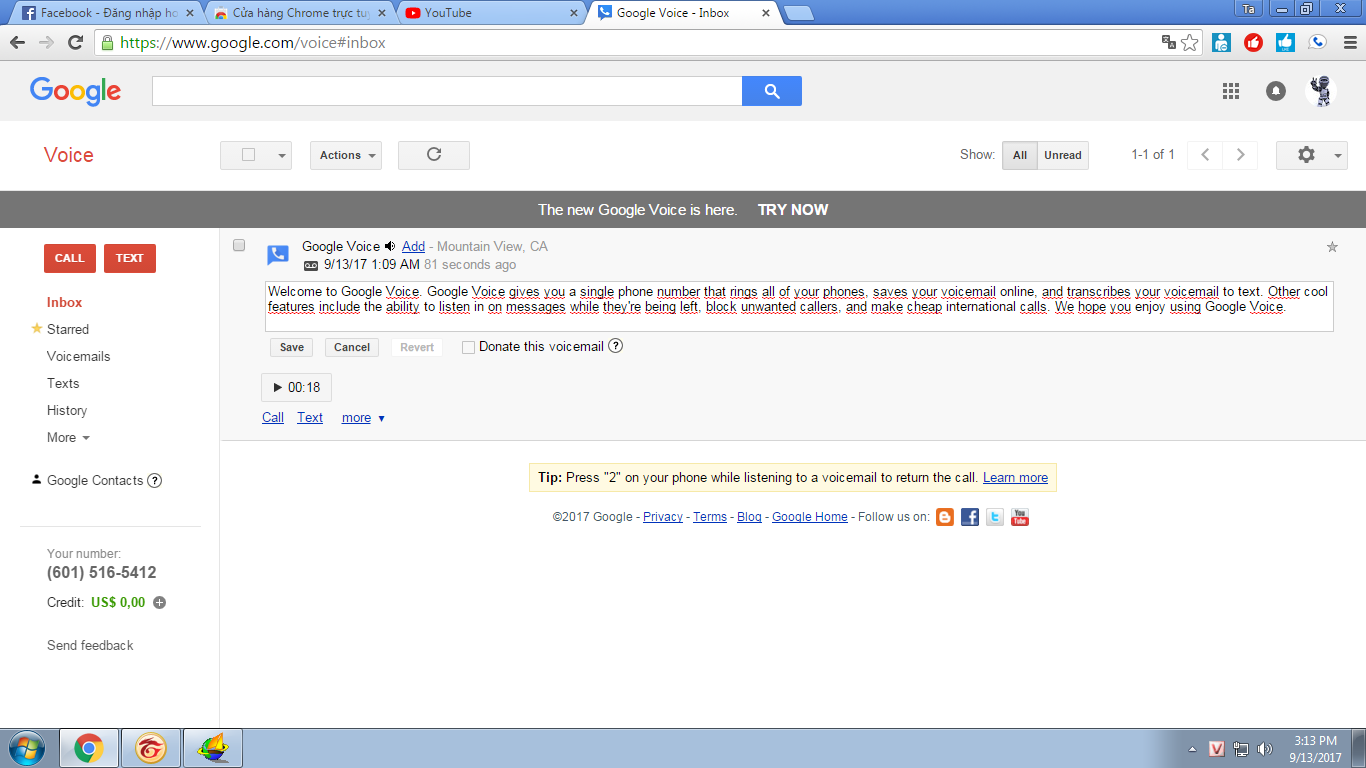
Task: Enable Donate this voicemail checkbox
Action: pyautogui.click(x=468, y=347)
